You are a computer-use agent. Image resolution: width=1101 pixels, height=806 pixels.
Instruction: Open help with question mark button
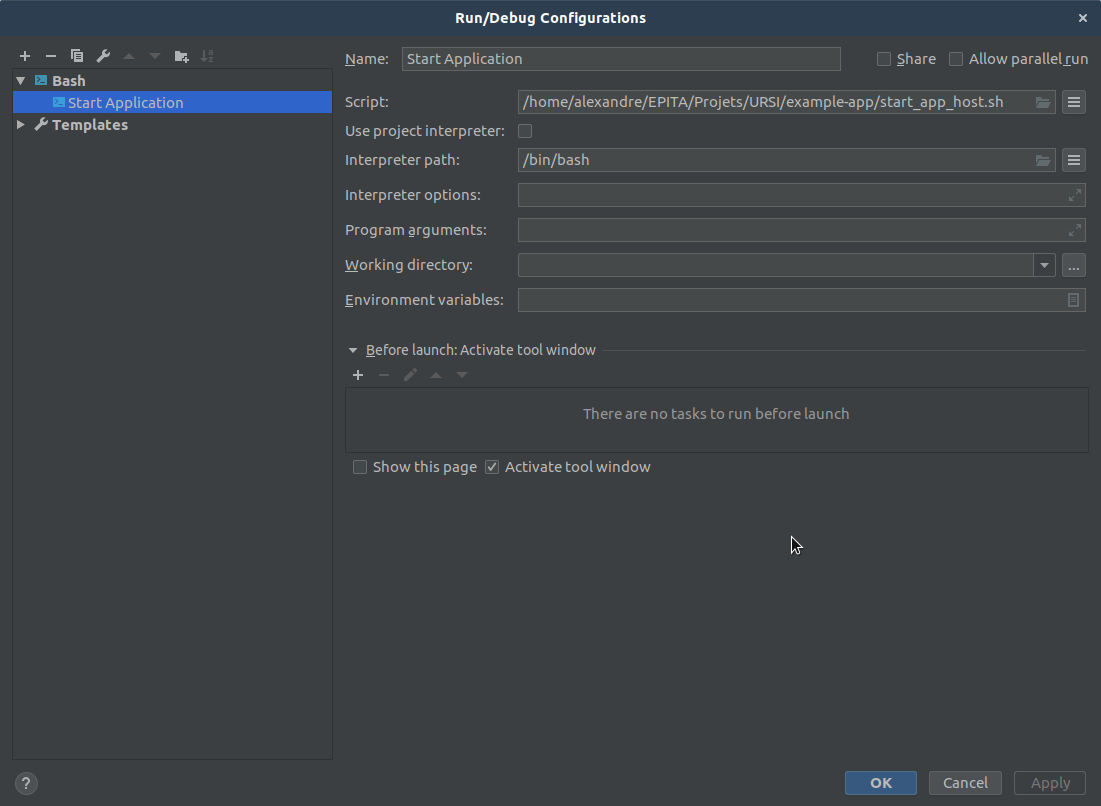26,784
